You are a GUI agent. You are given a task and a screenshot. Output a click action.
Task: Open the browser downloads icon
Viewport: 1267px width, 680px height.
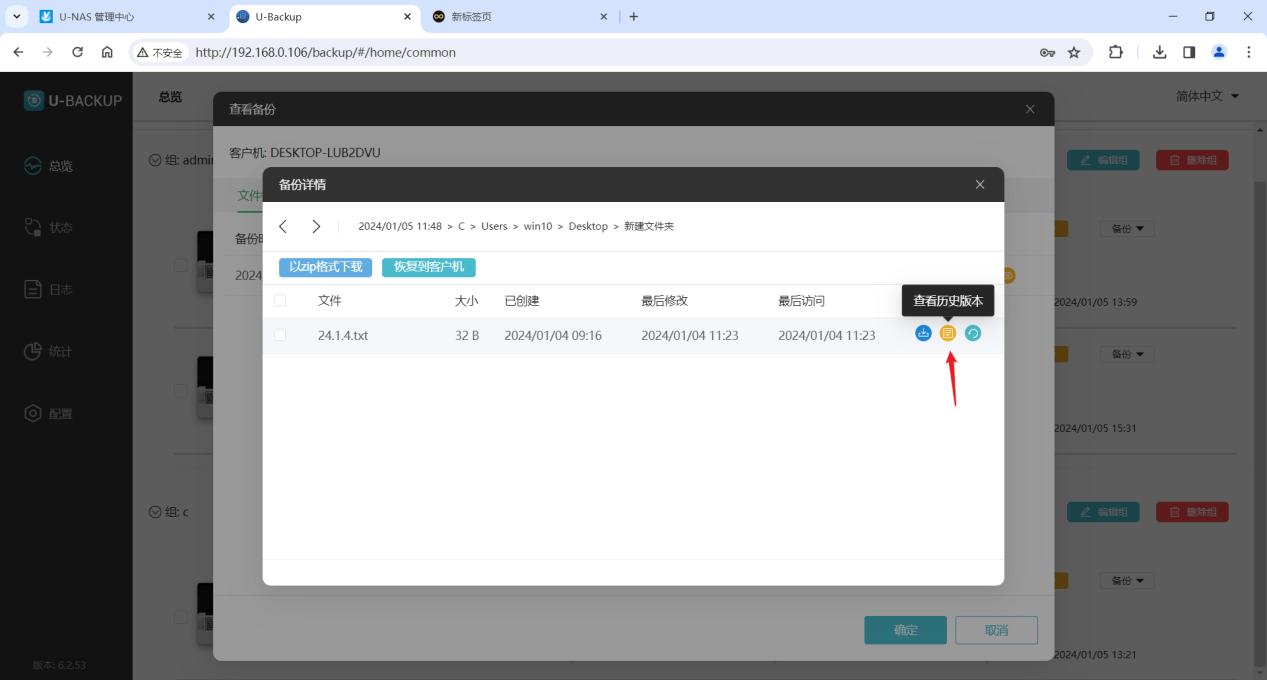pos(1159,52)
